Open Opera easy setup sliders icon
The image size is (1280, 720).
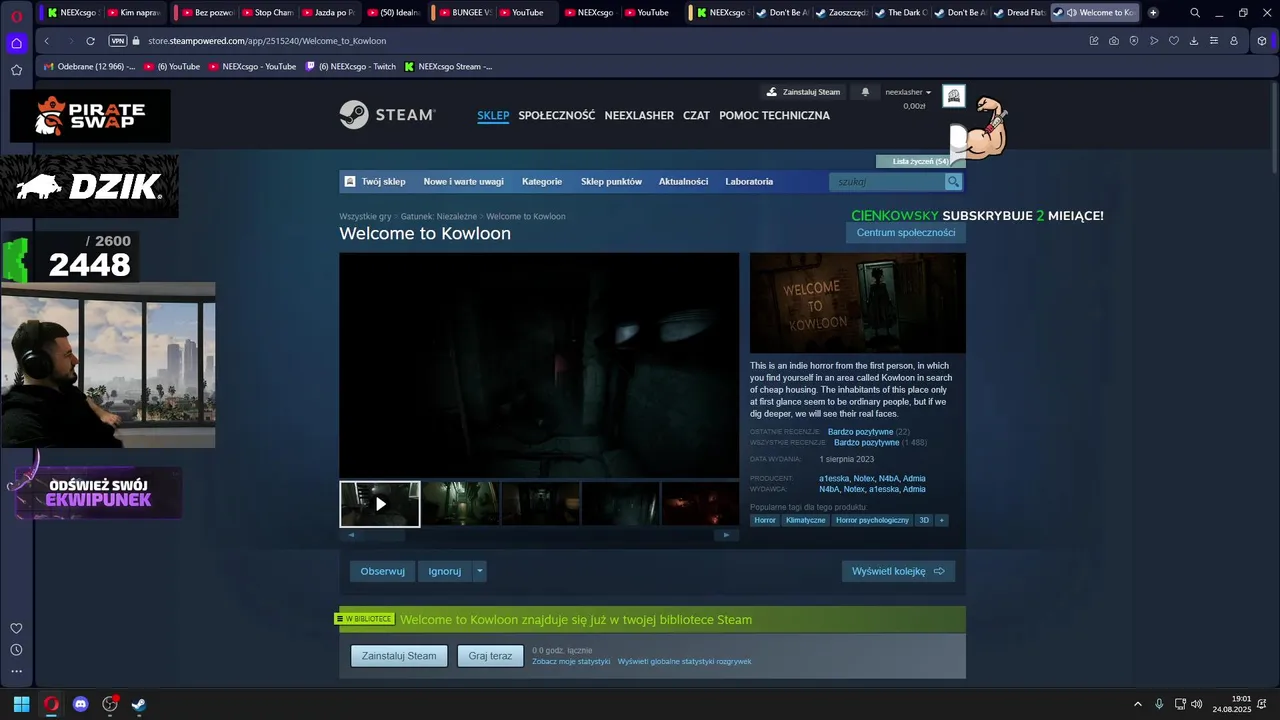(1214, 41)
